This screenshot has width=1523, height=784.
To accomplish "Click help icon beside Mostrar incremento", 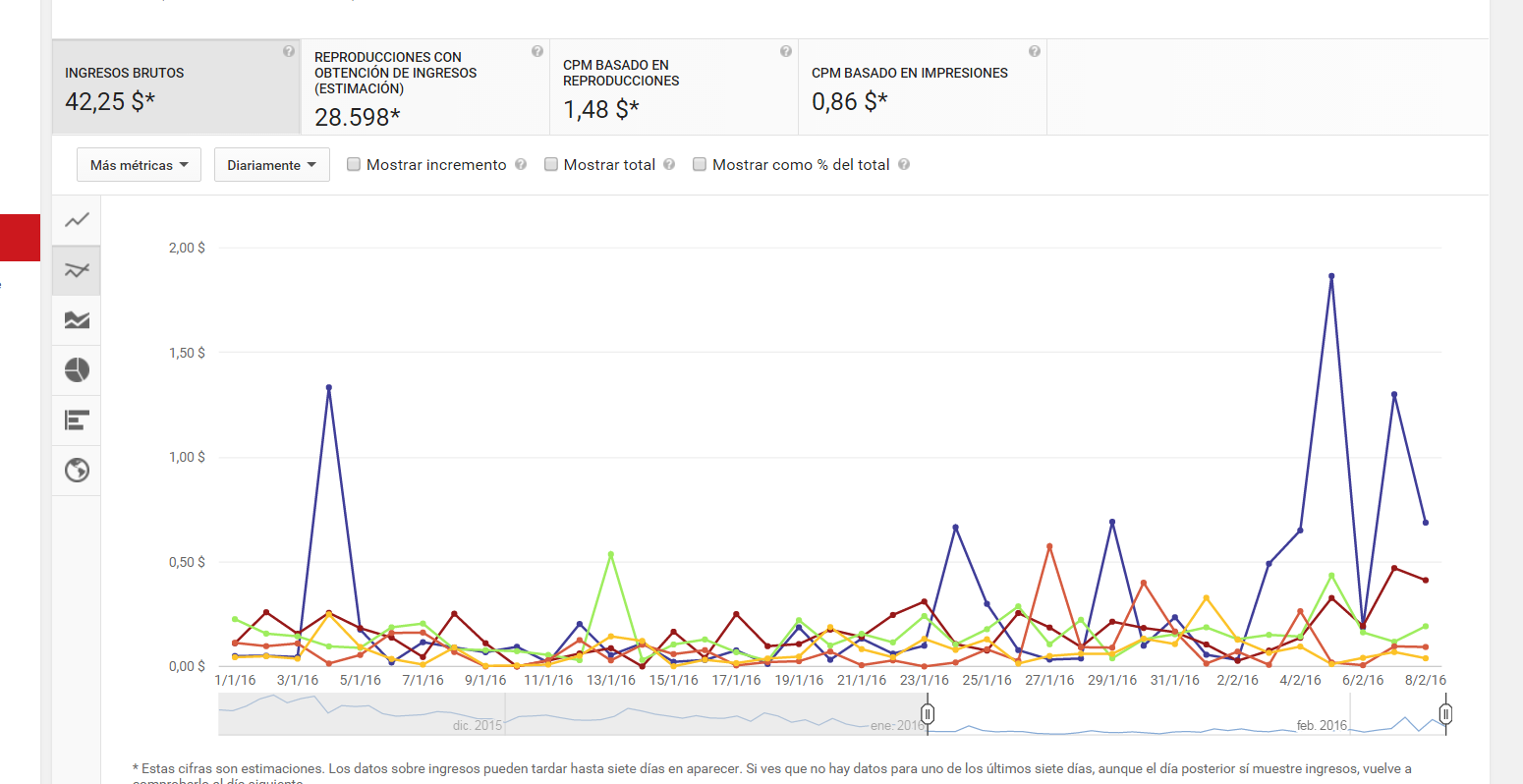I will pyautogui.click(x=521, y=165).
